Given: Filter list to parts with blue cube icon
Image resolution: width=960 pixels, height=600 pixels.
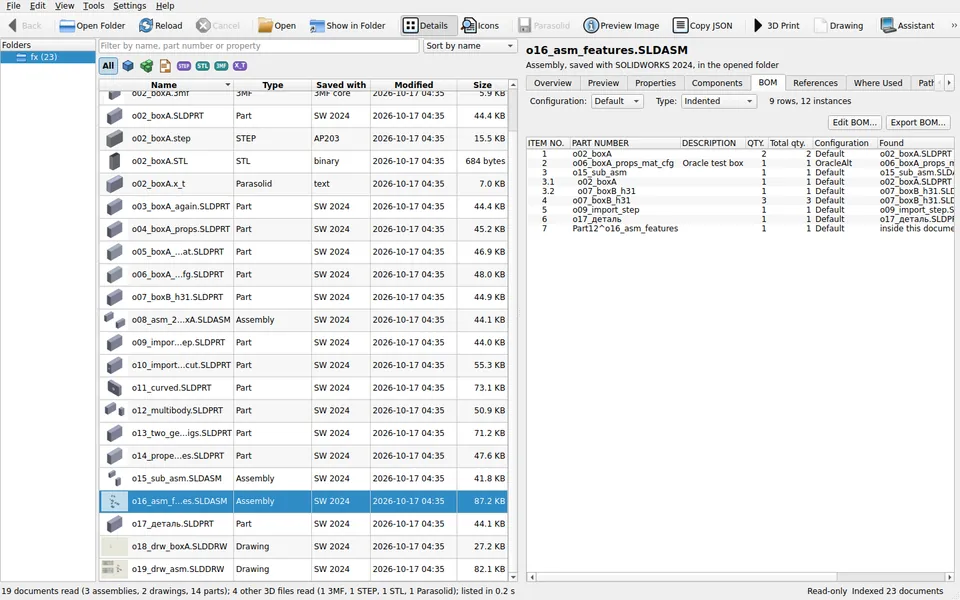Looking at the screenshot, I should click(128, 66).
